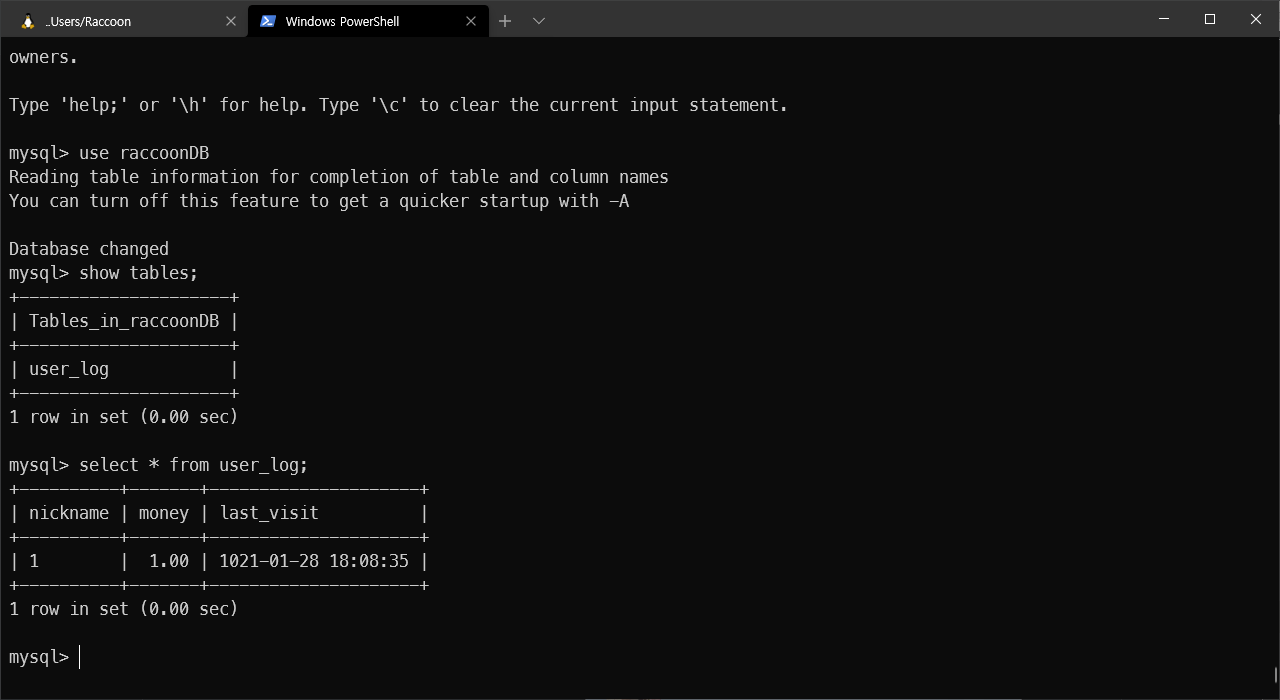
Task: Click the vertical scrollbar thumb
Action: [x=1275, y=676]
